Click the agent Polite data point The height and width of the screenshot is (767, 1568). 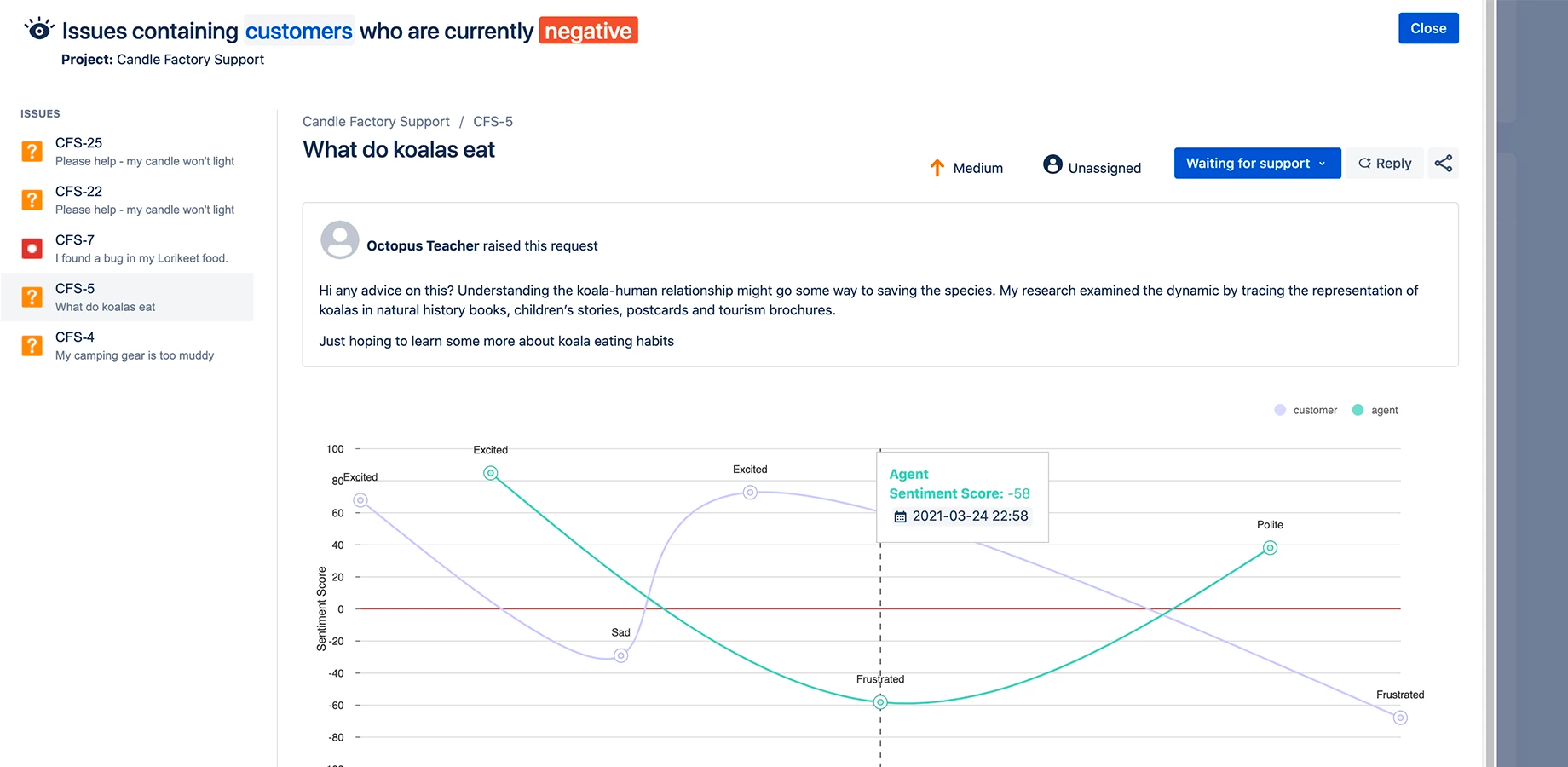(x=1270, y=548)
